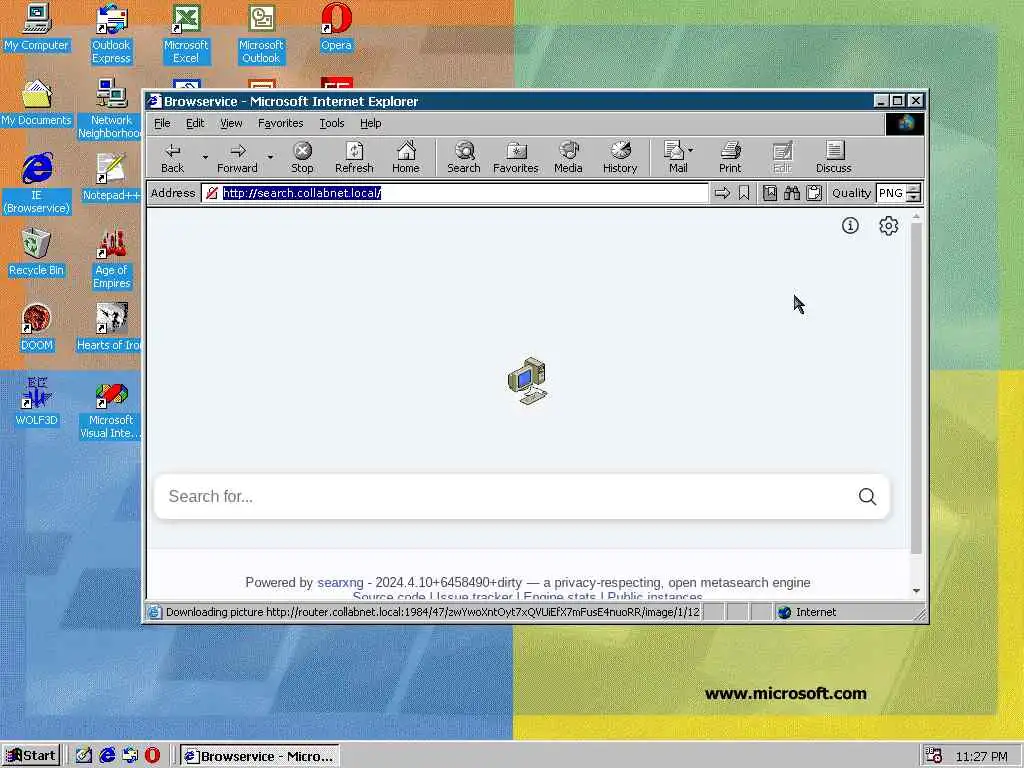The height and width of the screenshot is (768, 1024).
Task: Open the Edit menu
Action: click(x=195, y=123)
